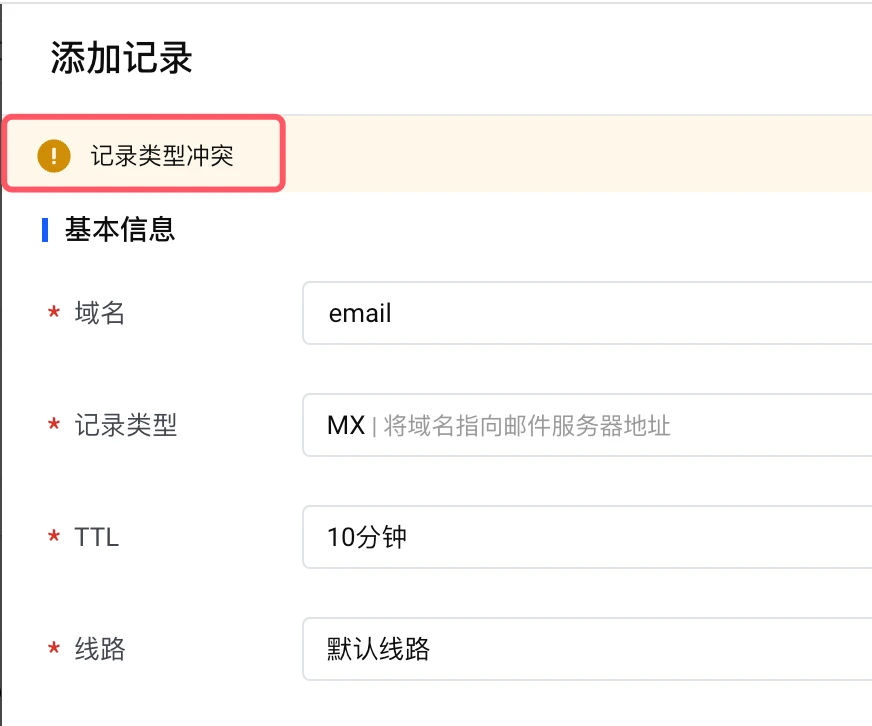The height and width of the screenshot is (726, 872).
Task: Click the MX value in record type field
Action: [x=345, y=426]
